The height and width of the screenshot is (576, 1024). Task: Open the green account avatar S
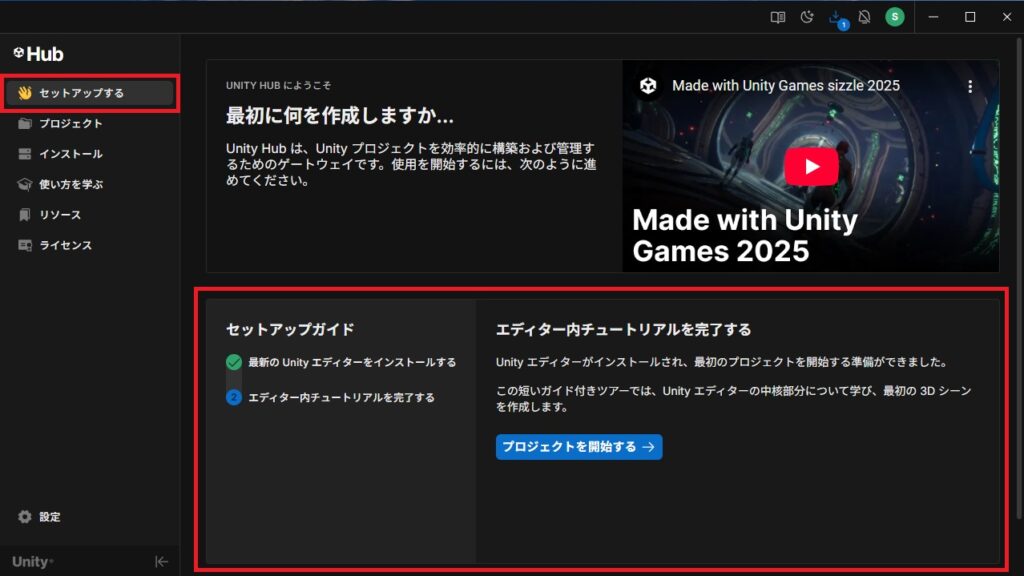(x=895, y=17)
